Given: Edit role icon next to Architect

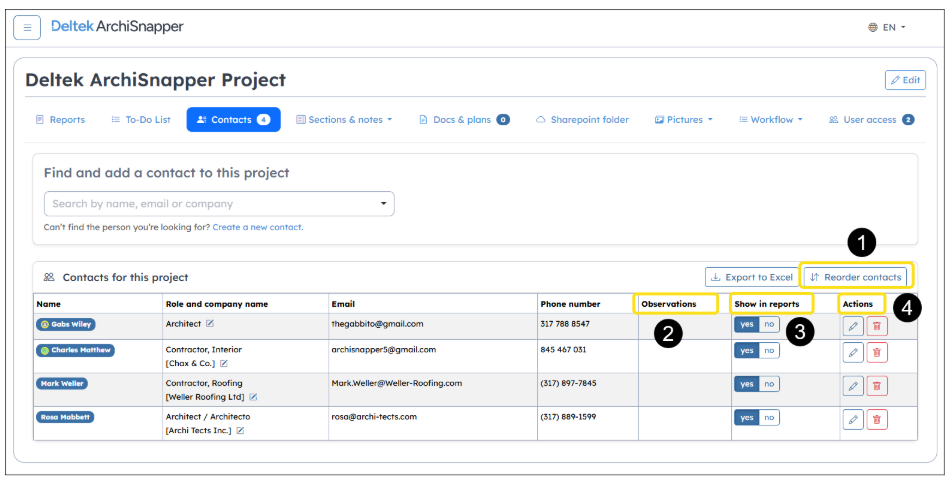Looking at the screenshot, I should point(210,324).
